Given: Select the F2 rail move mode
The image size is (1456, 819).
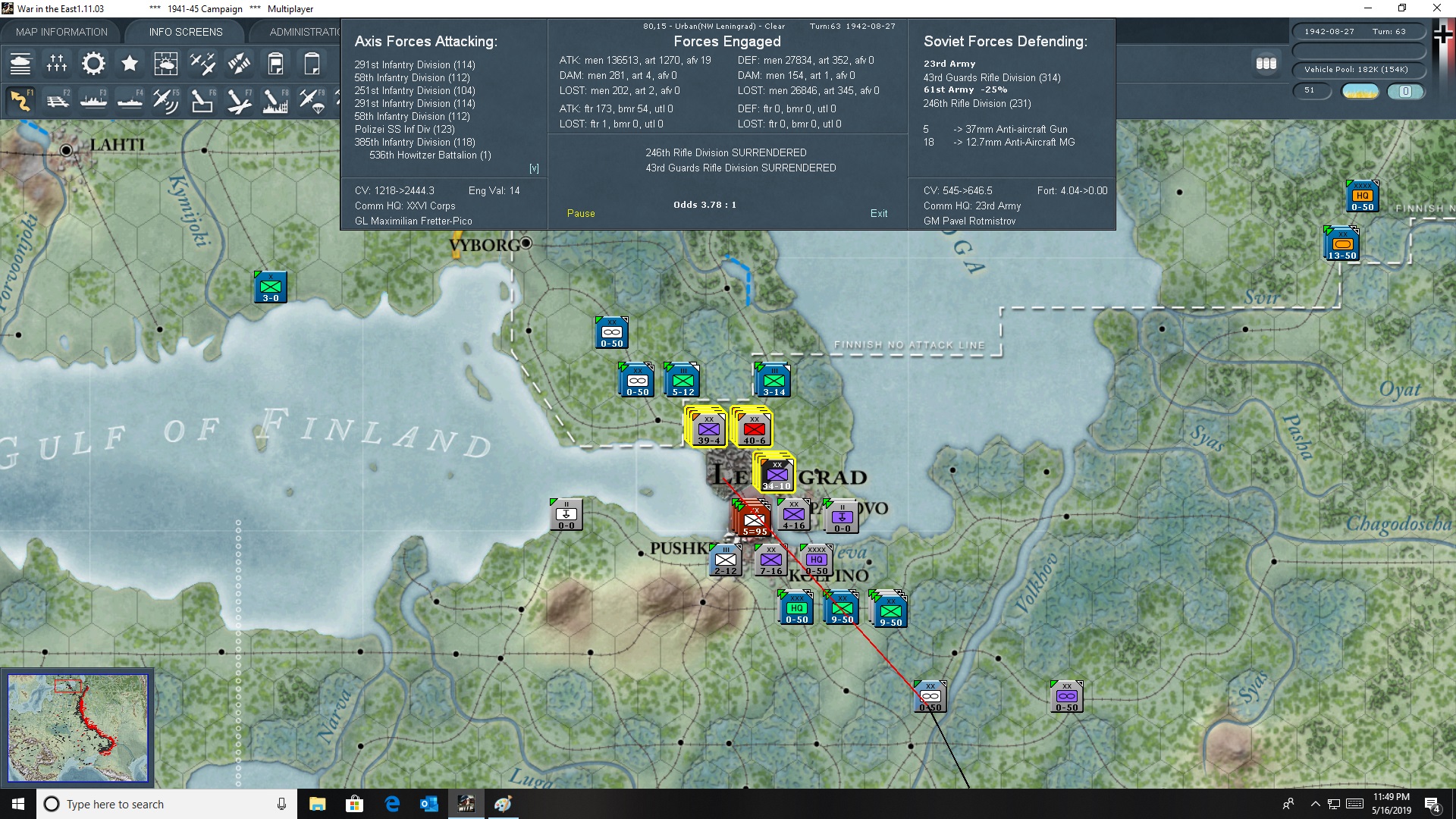Looking at the screenshot, I should pos(57,101).
